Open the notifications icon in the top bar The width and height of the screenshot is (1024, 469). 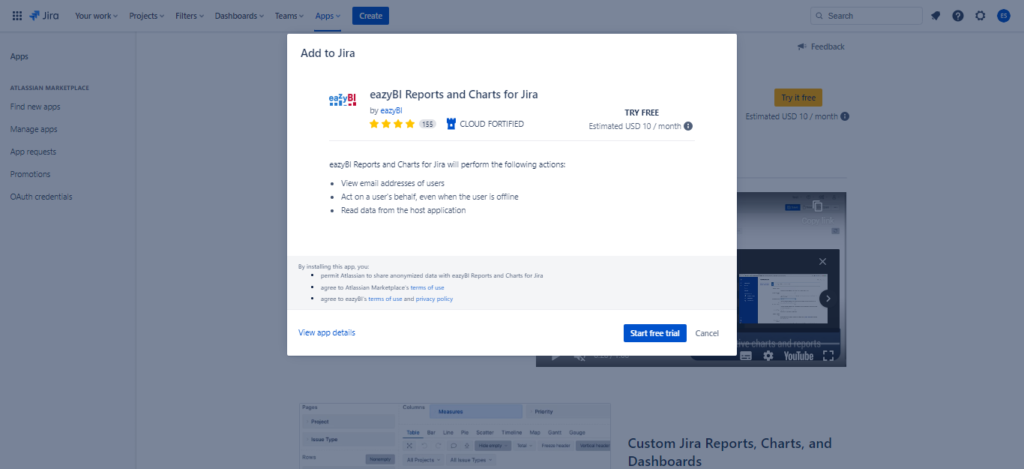[x=935, y=16]
